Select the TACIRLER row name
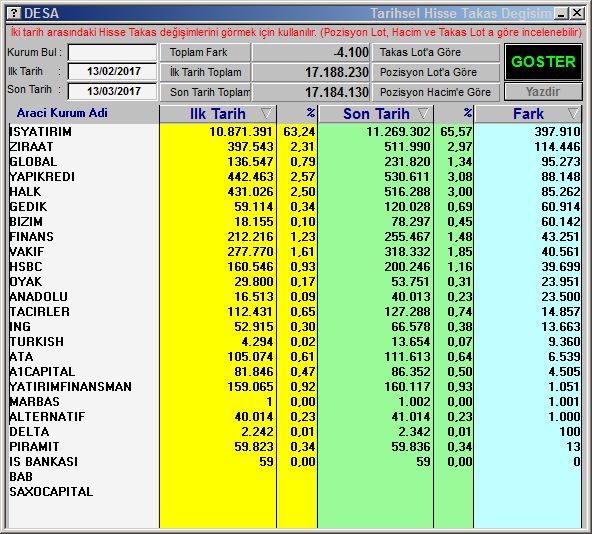Screen dimensions: 592x534 click(x=40, y=312)
